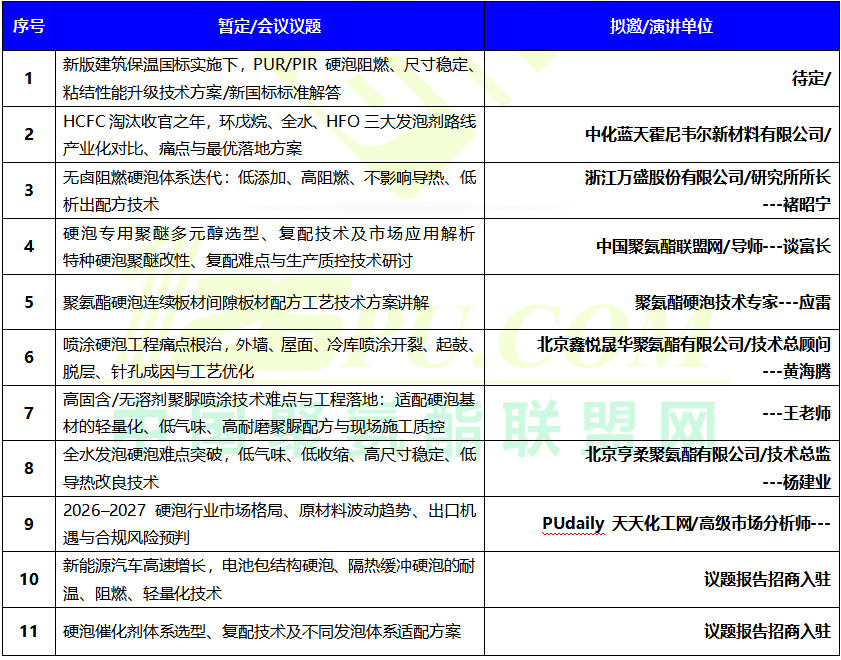This screenshot has width=841, height=660.
Task: Select 中化蓝天霍尼韦尔新材料有限公司 cell
Action: coord(662,135)
